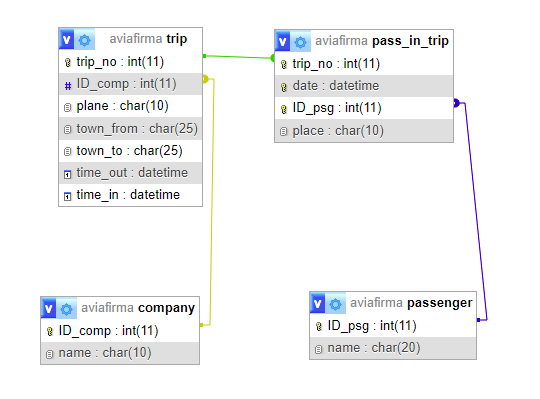Select the date : datetime row in pass_in_trip
The height and width of the screenshot is (399, 540).
364,86
